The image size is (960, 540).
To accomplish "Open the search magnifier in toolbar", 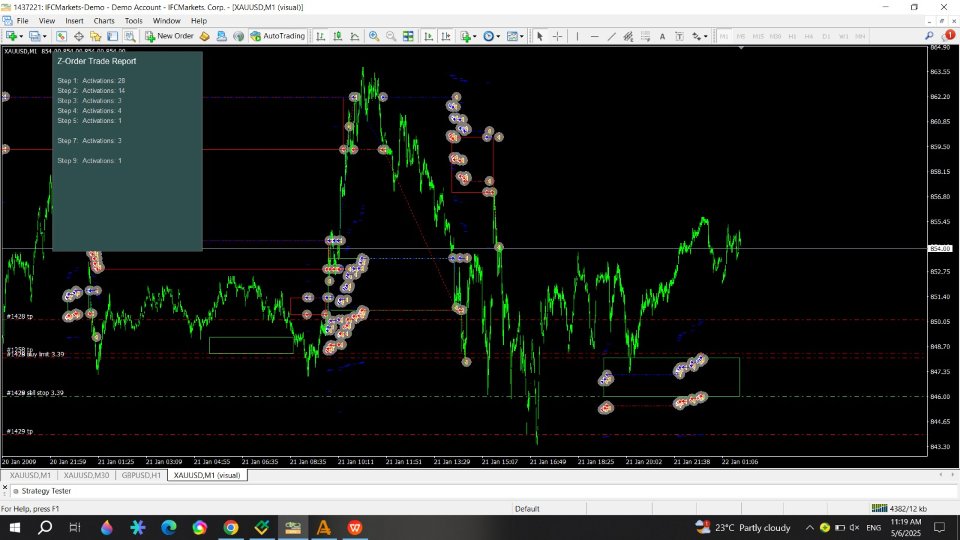I will coord(929,36).
